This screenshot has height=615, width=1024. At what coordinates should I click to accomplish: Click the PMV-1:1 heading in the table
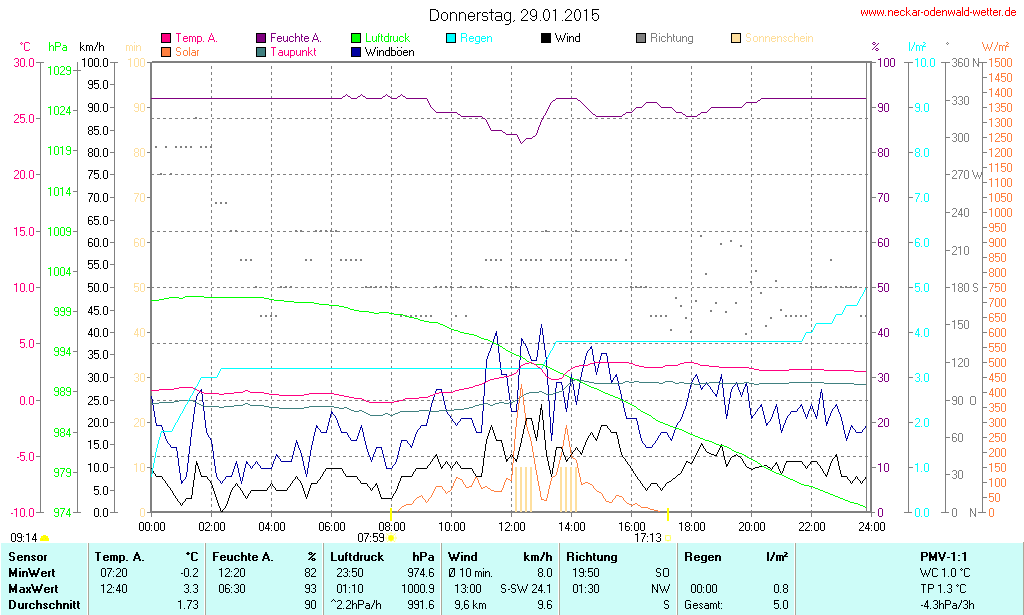[943, 556]
